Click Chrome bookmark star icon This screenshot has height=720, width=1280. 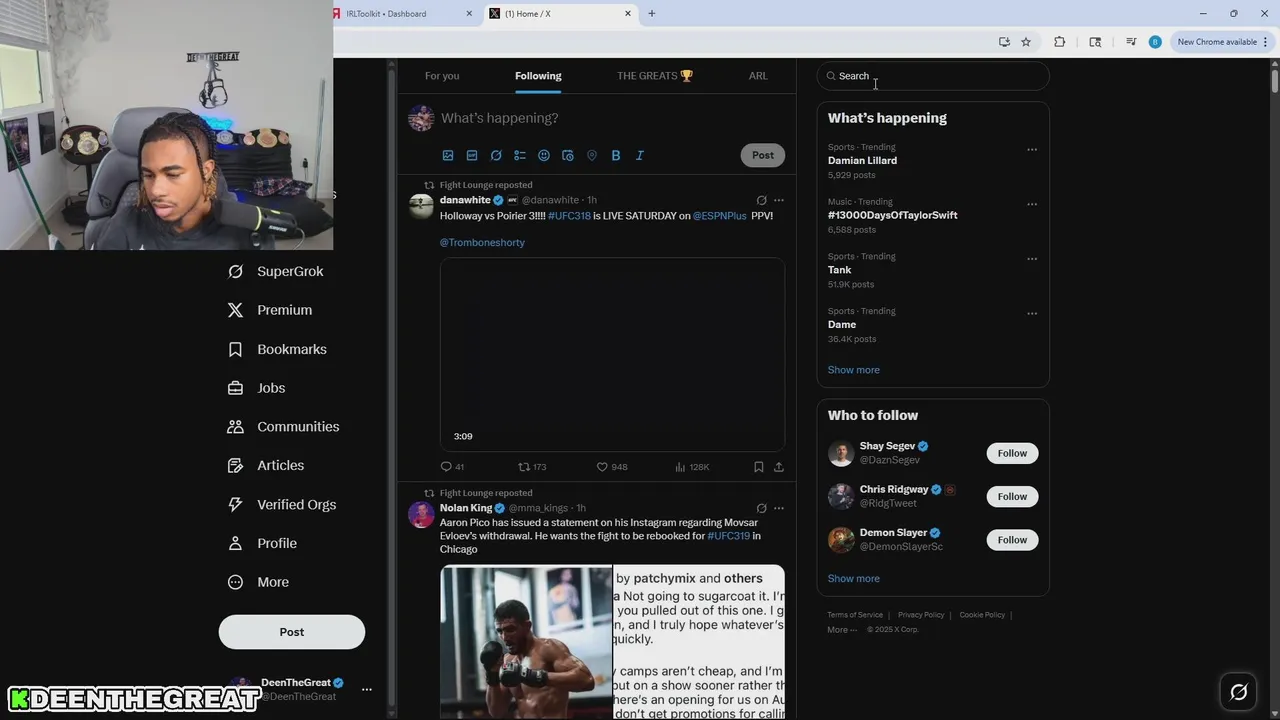(x=1026, y=42)
